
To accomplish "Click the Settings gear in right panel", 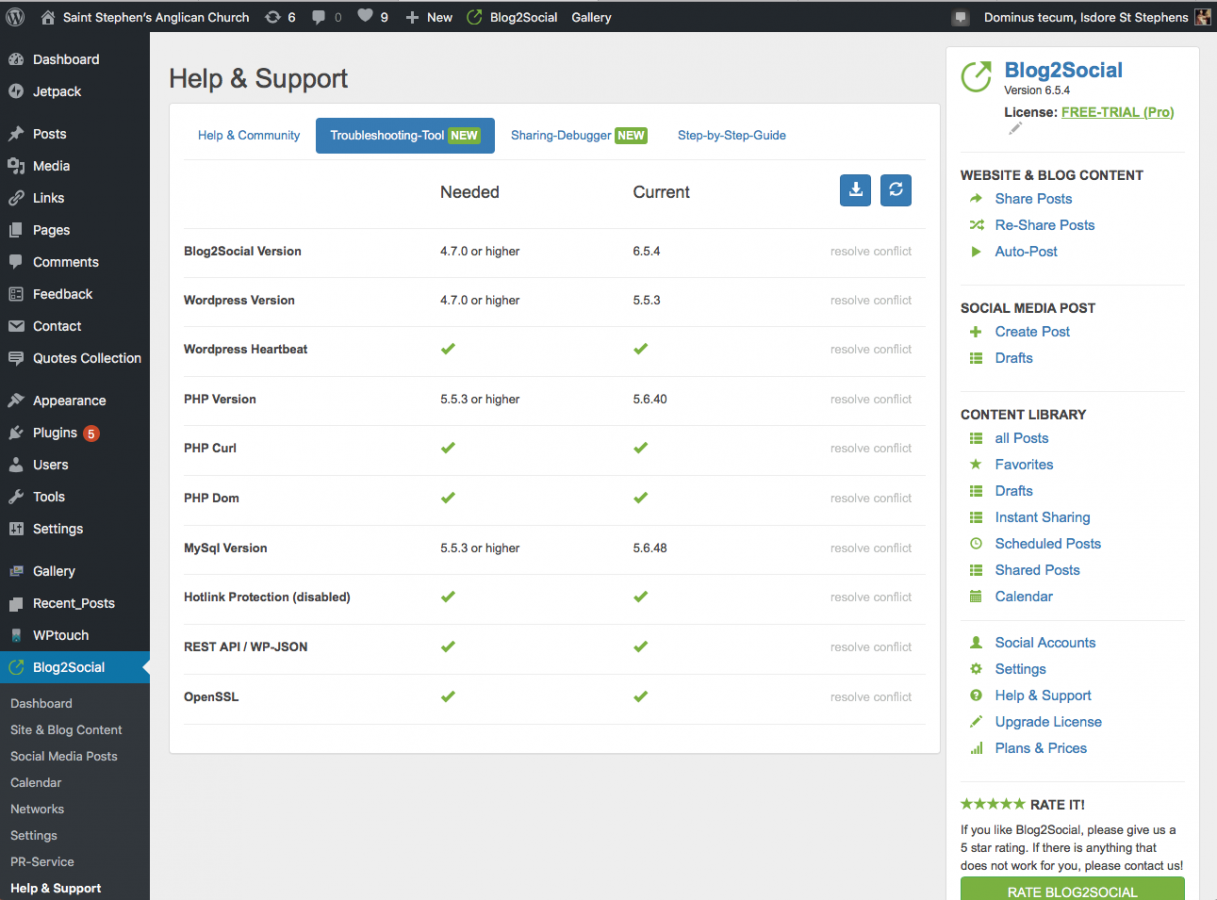I will pos(976,669).
